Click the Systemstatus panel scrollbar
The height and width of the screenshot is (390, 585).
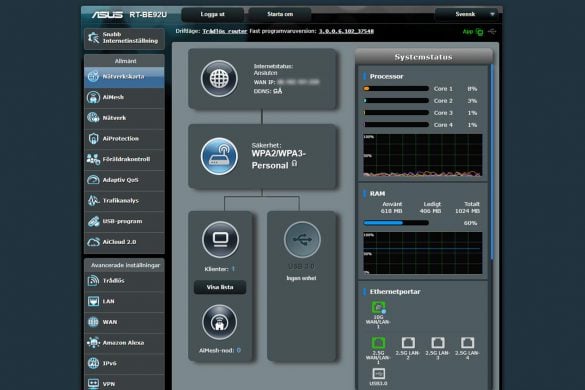492,162
